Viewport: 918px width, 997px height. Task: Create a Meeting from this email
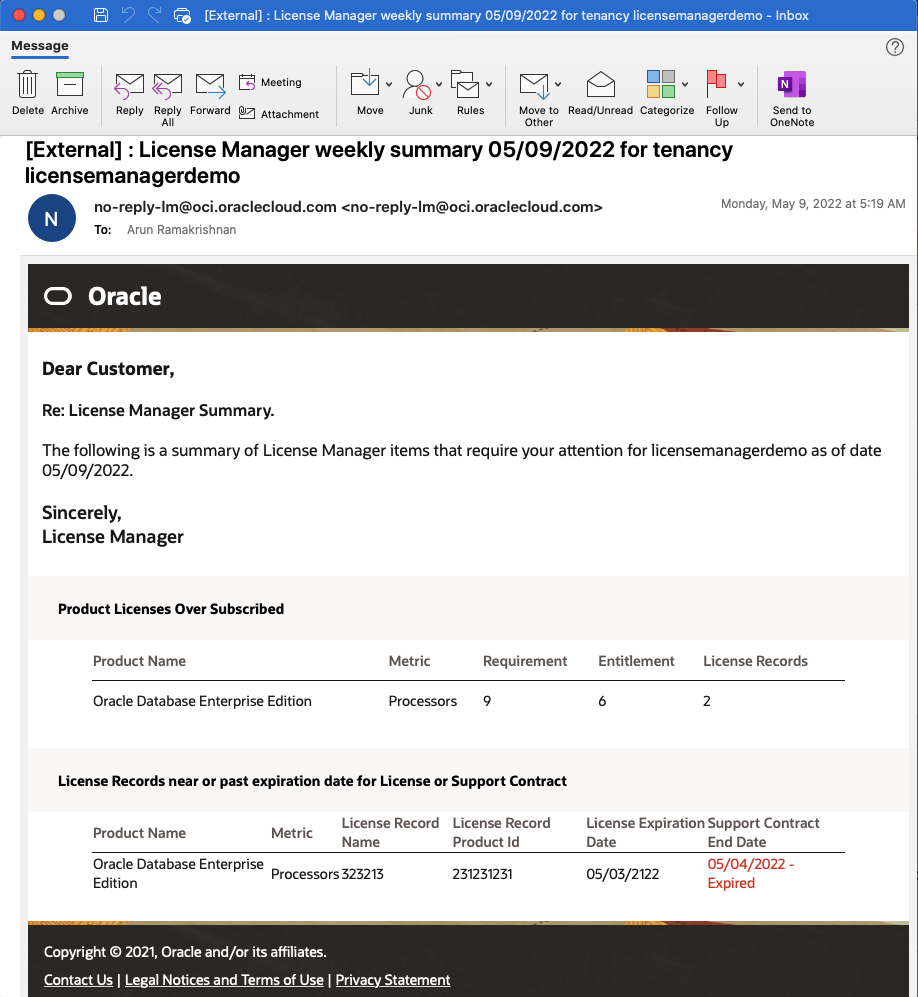click(x=270, y=82)
